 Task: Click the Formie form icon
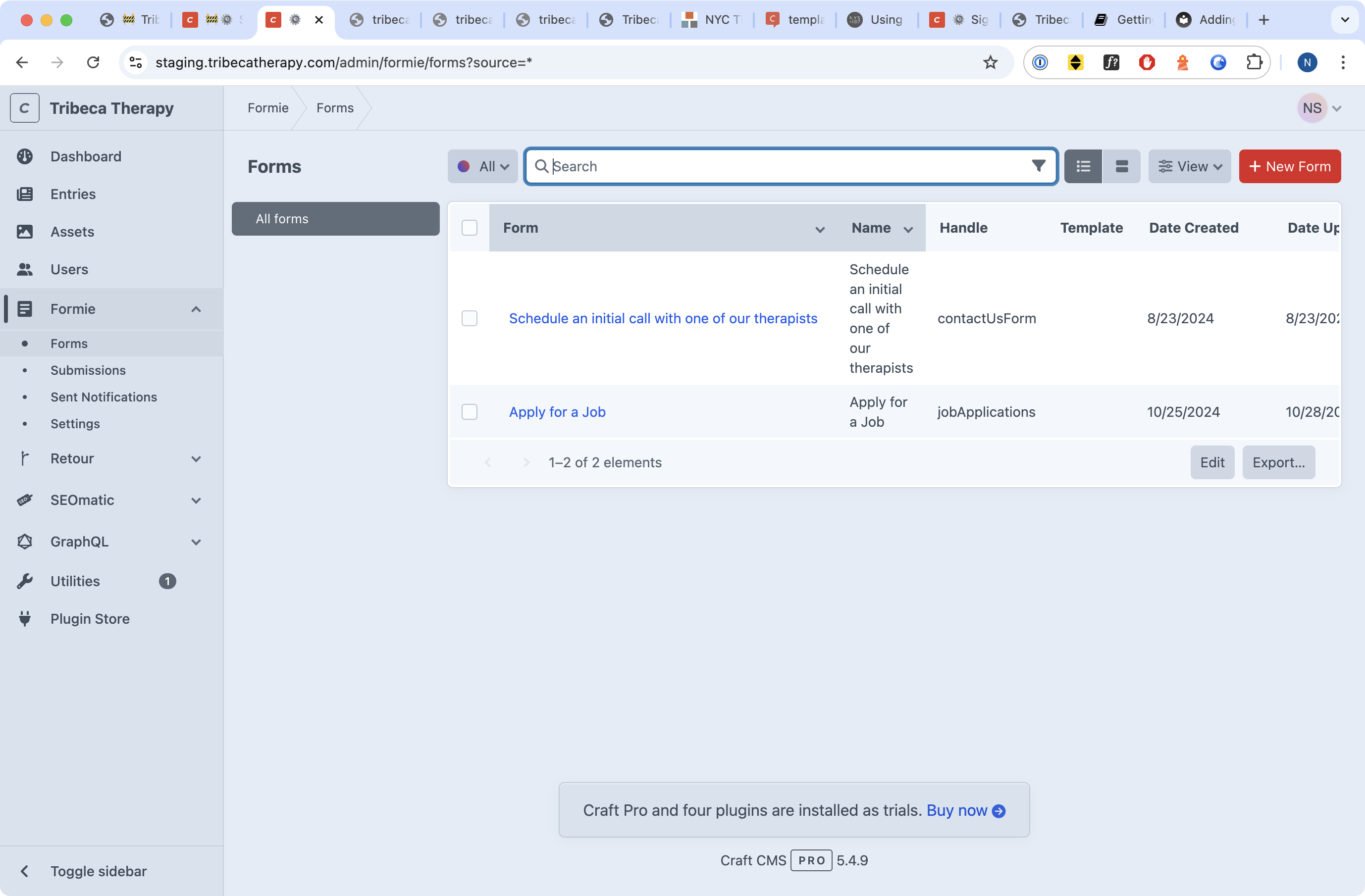click(x=25, y=309)
